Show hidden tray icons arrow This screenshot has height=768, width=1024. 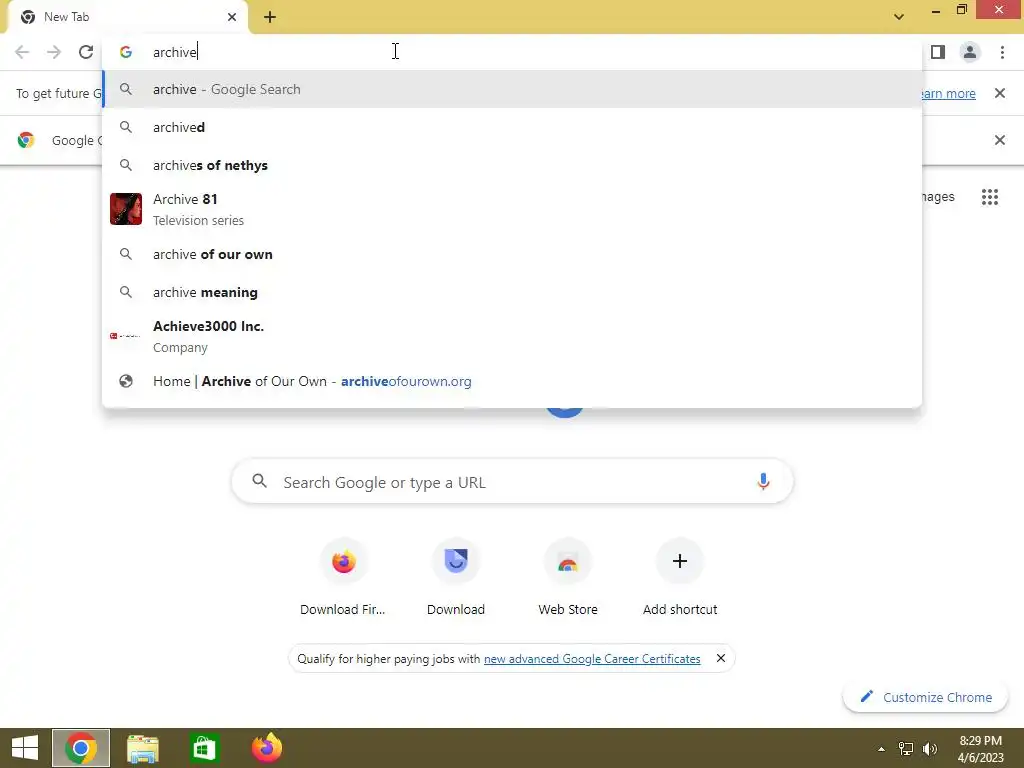point(881,749)
